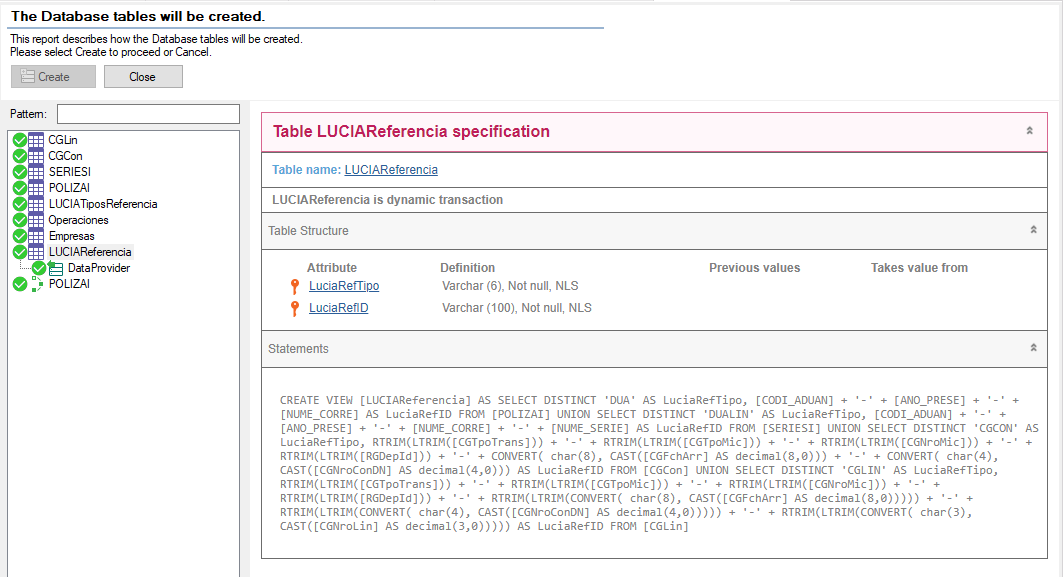Select the DataProvider child node
The width and height of the screenshot is (1063, 577).
pyautogui.click(x=98, y=268)
